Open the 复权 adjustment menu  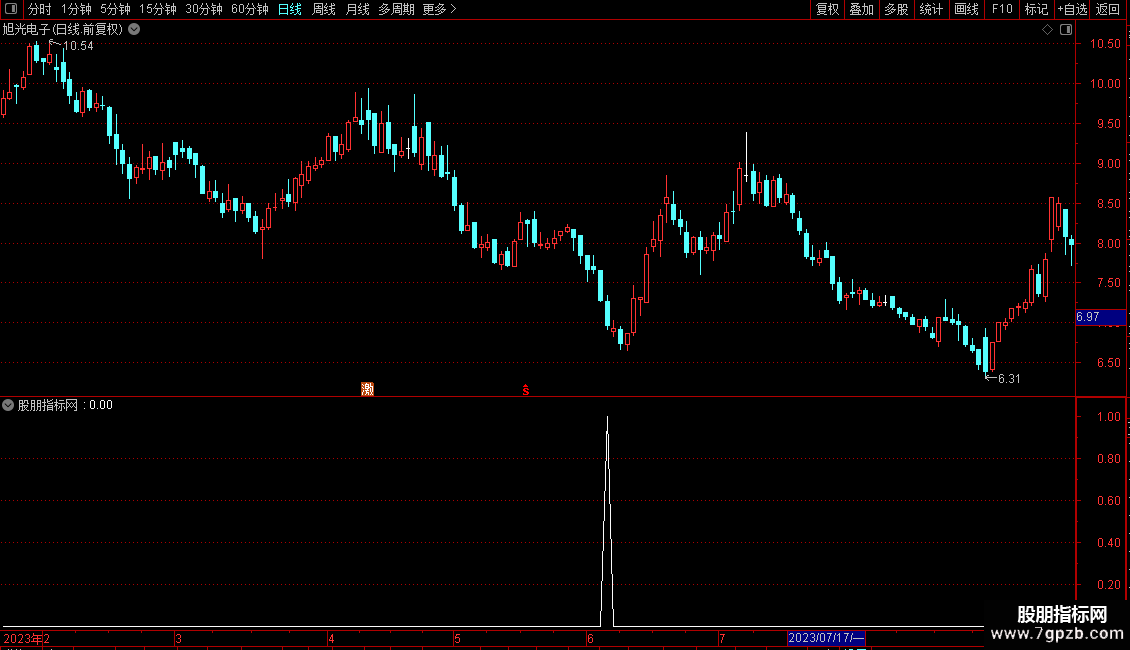click(827, 9)
